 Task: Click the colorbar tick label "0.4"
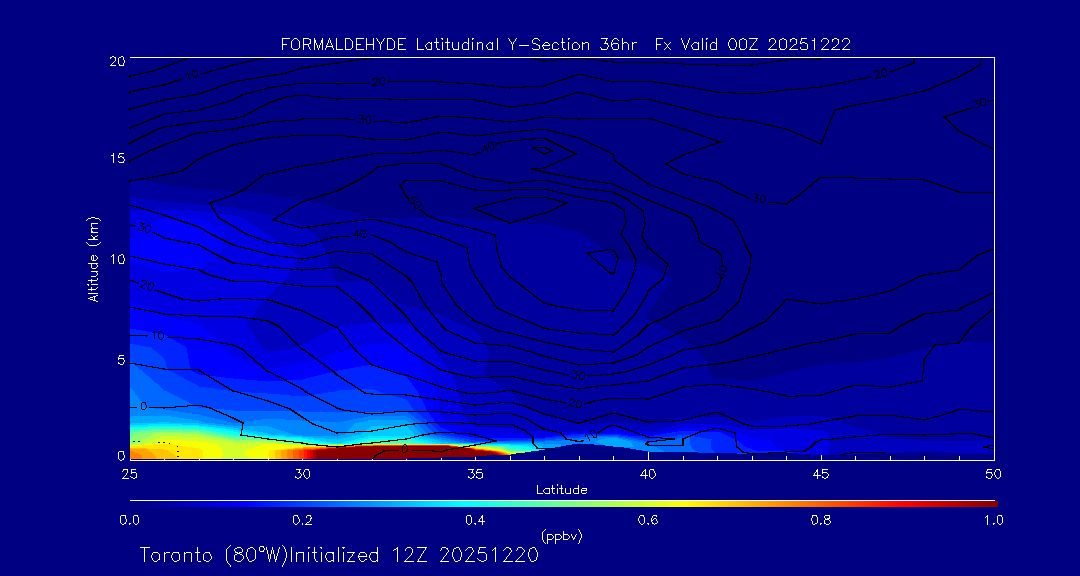[475, 520]
